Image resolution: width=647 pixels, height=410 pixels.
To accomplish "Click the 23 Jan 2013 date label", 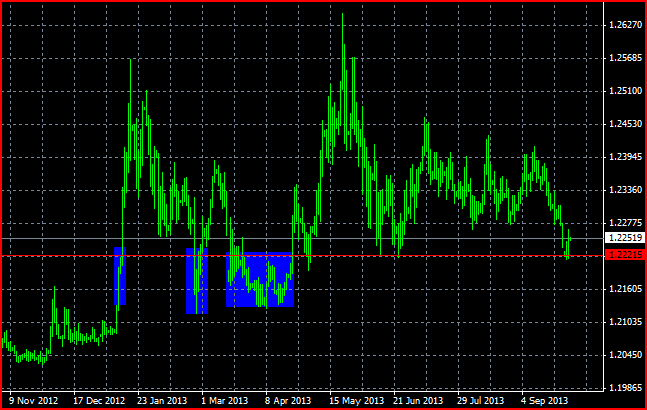I will pyautogui.click(x=162, y=401).
